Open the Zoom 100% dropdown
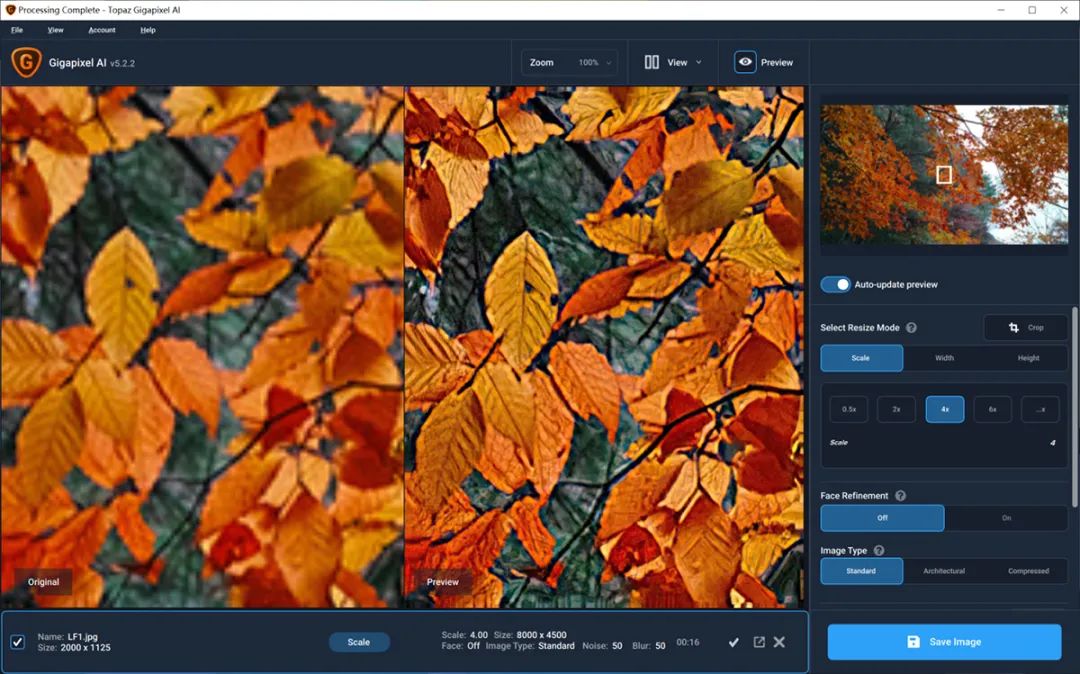The height and width of the screenshot is (674, 1080). pos(568,62)
